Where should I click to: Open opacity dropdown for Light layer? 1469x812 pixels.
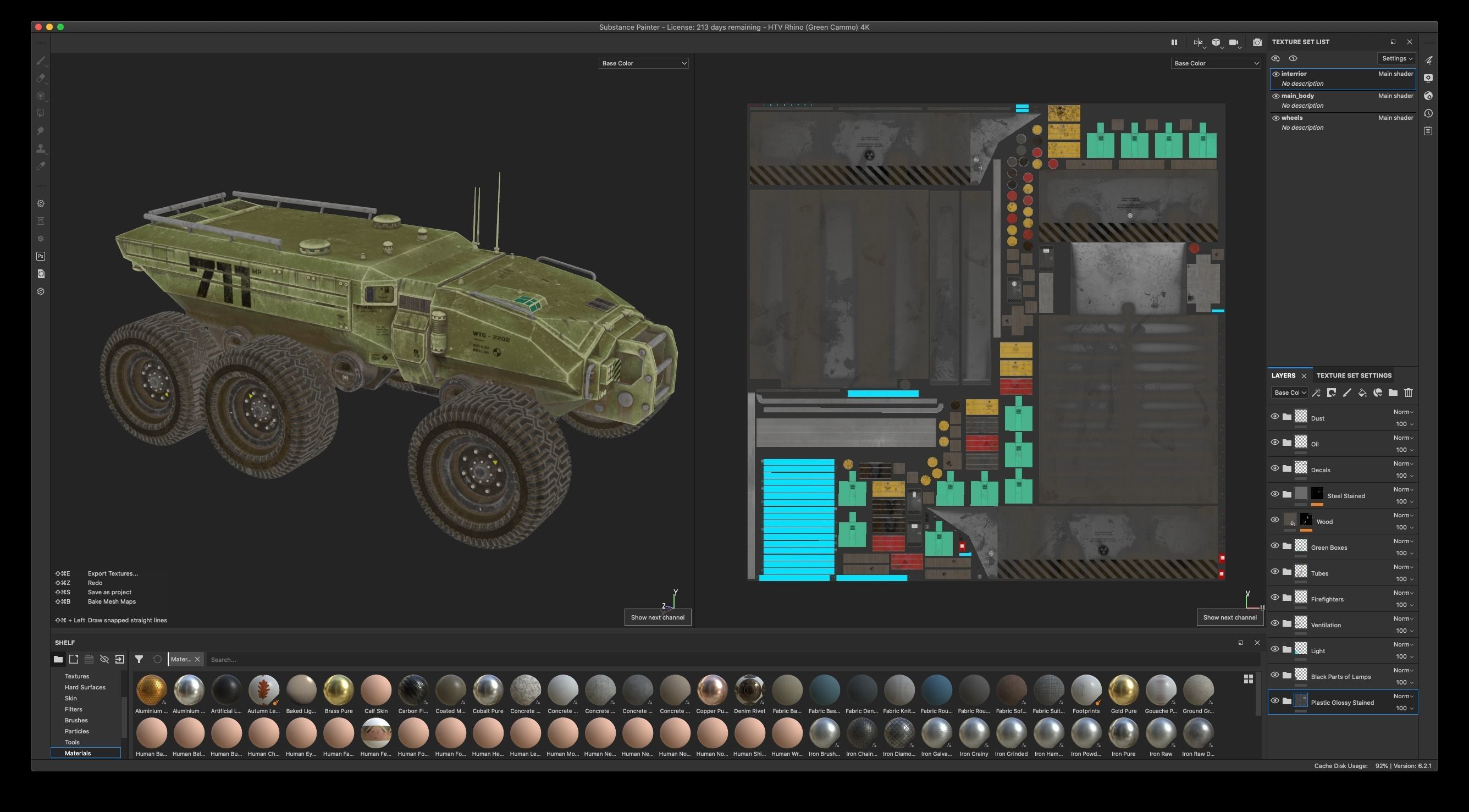[x=1404, y=656]
